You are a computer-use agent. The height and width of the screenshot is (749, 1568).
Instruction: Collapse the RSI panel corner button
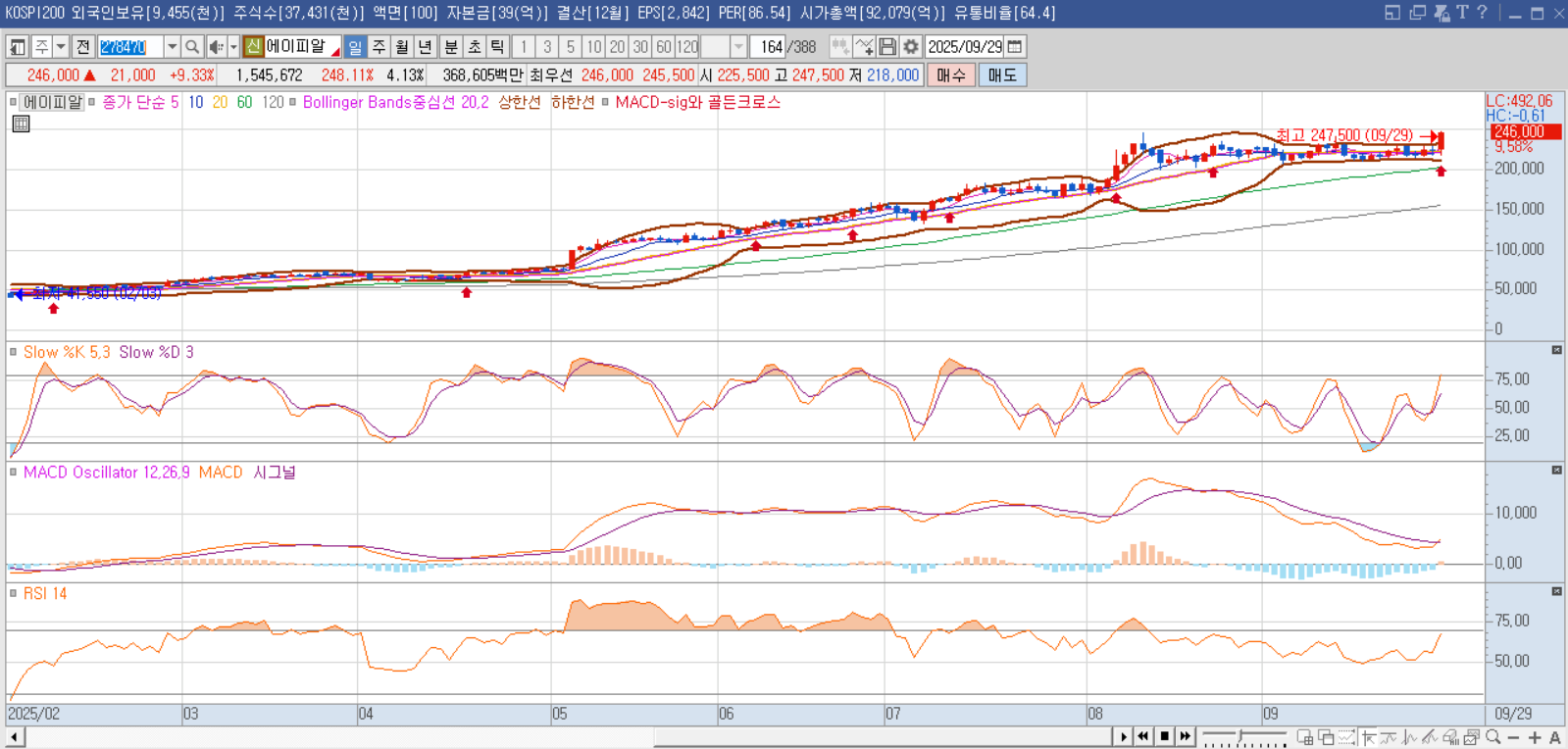coord(1556,591)
